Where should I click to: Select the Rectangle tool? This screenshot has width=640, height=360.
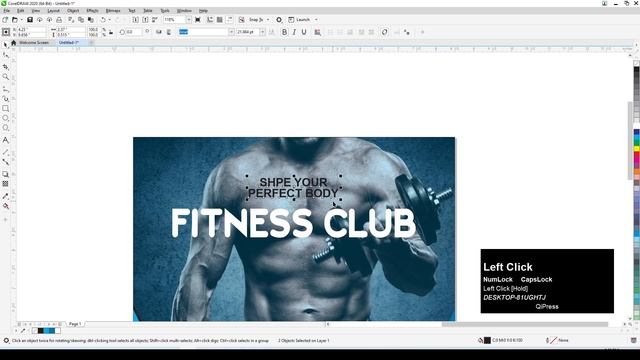point(6,109)
